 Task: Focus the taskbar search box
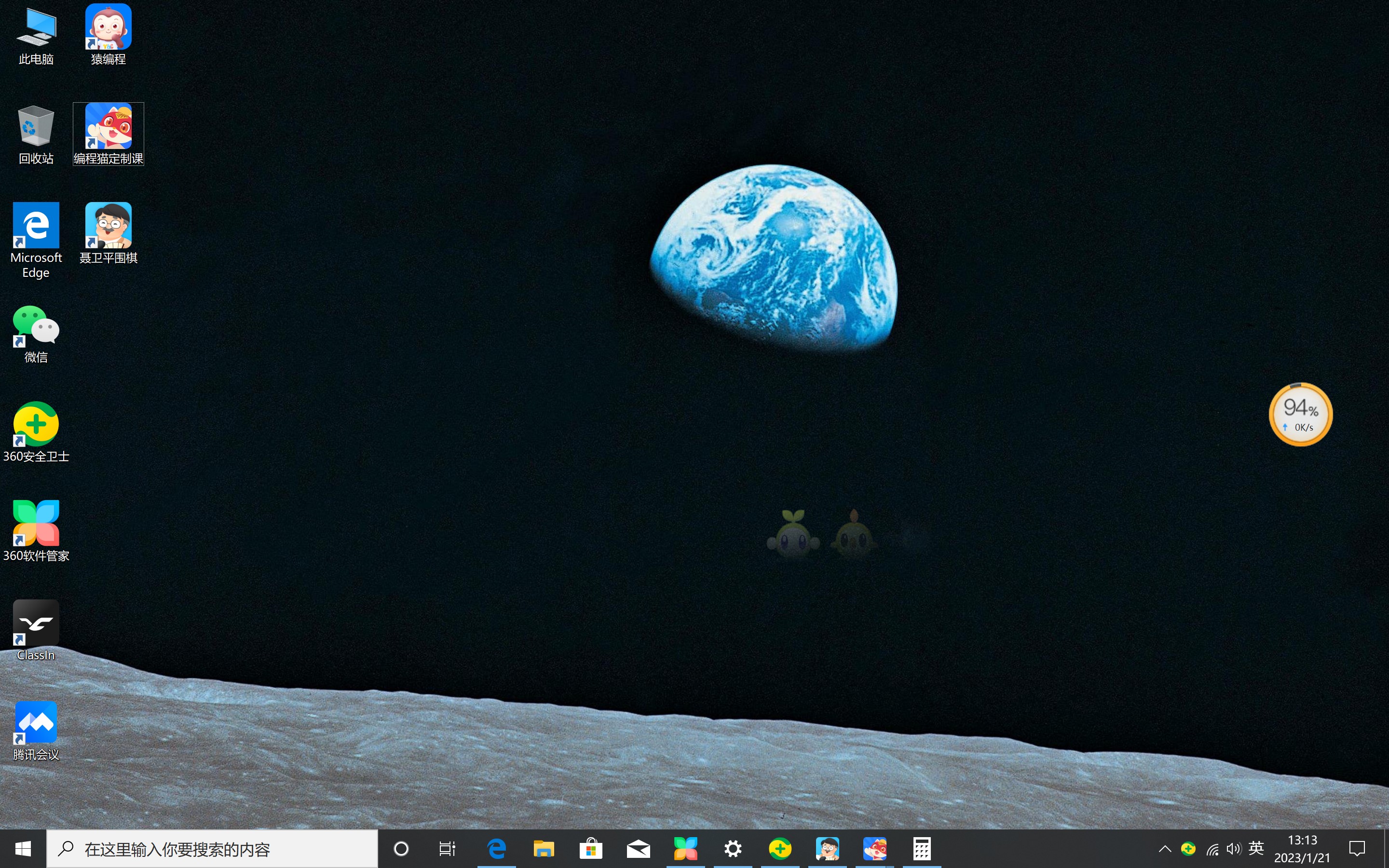pos(212,849)
